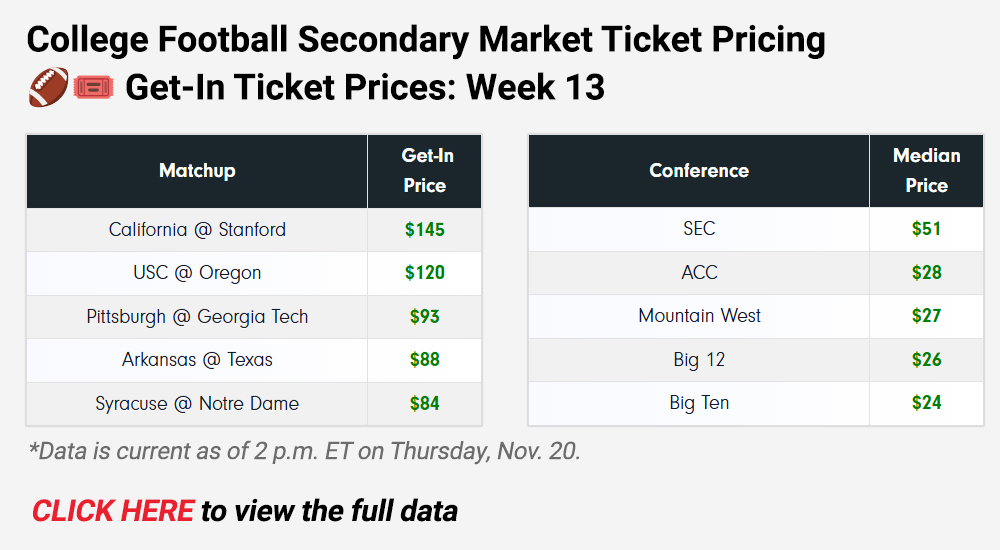
Task: Click the Median Price column header
Action: tap(926, 171)
